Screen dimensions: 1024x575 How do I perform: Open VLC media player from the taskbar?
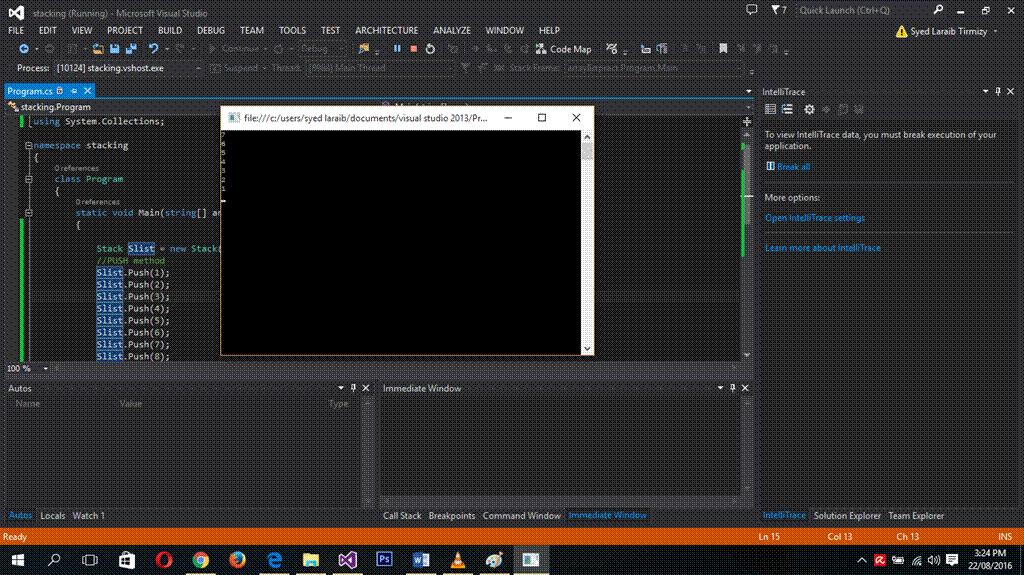pos(457,560)
